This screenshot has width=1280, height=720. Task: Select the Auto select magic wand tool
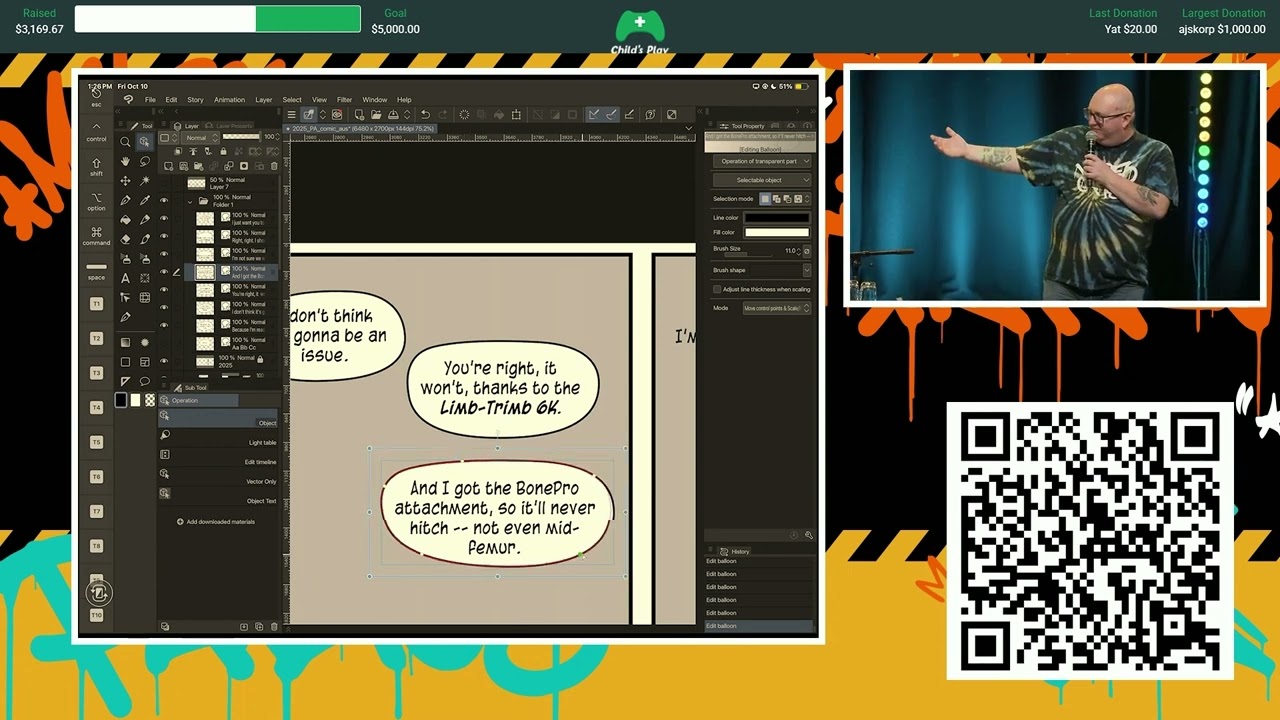[144, 181]
